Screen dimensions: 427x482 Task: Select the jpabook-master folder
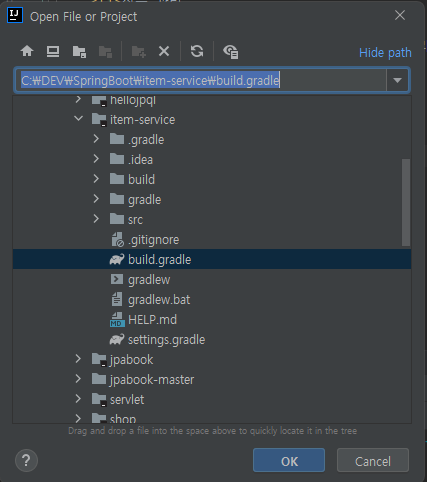212,379
